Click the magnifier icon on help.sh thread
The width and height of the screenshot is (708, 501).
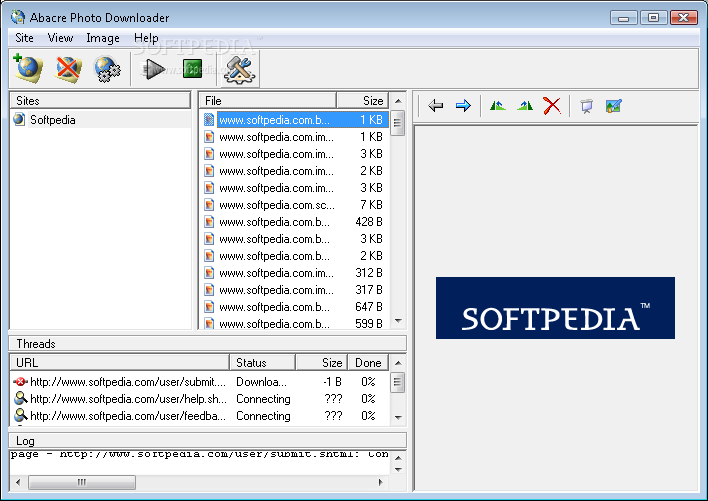click(20, 399)
